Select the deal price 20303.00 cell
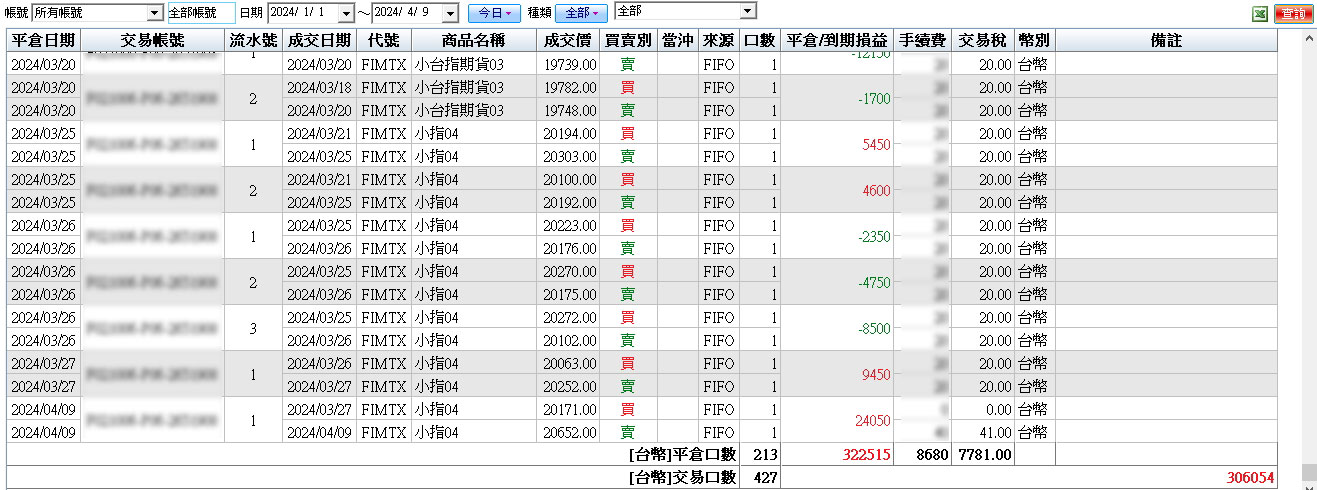 570,156
